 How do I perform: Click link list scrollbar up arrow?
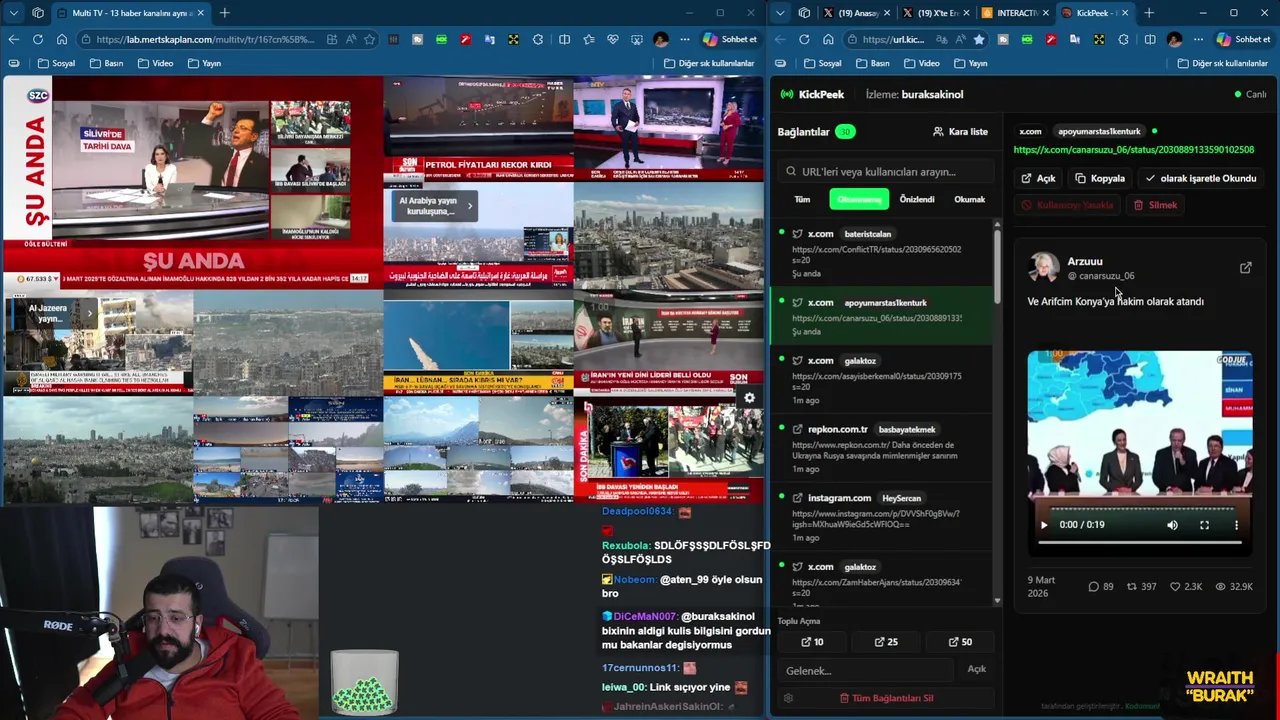pyautogui.click(x=997, y=224)
